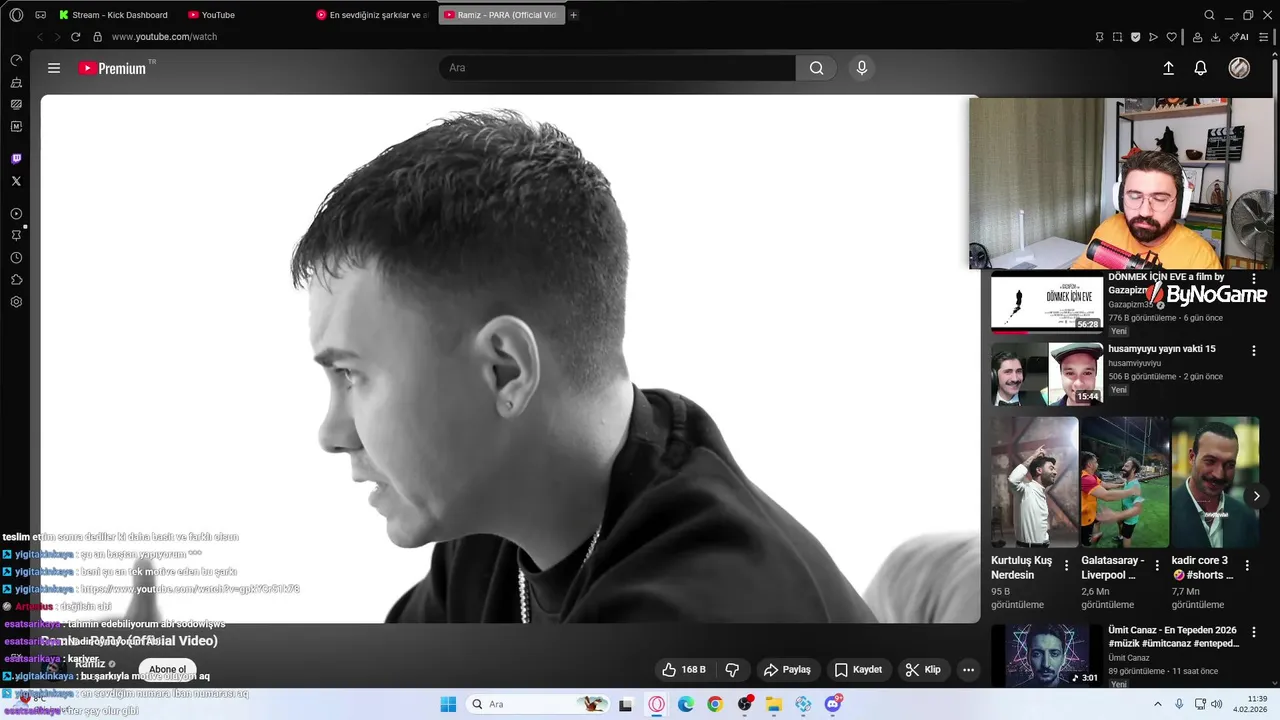Select Ramiz - PARA (Official Video) tab

(501, 15)
